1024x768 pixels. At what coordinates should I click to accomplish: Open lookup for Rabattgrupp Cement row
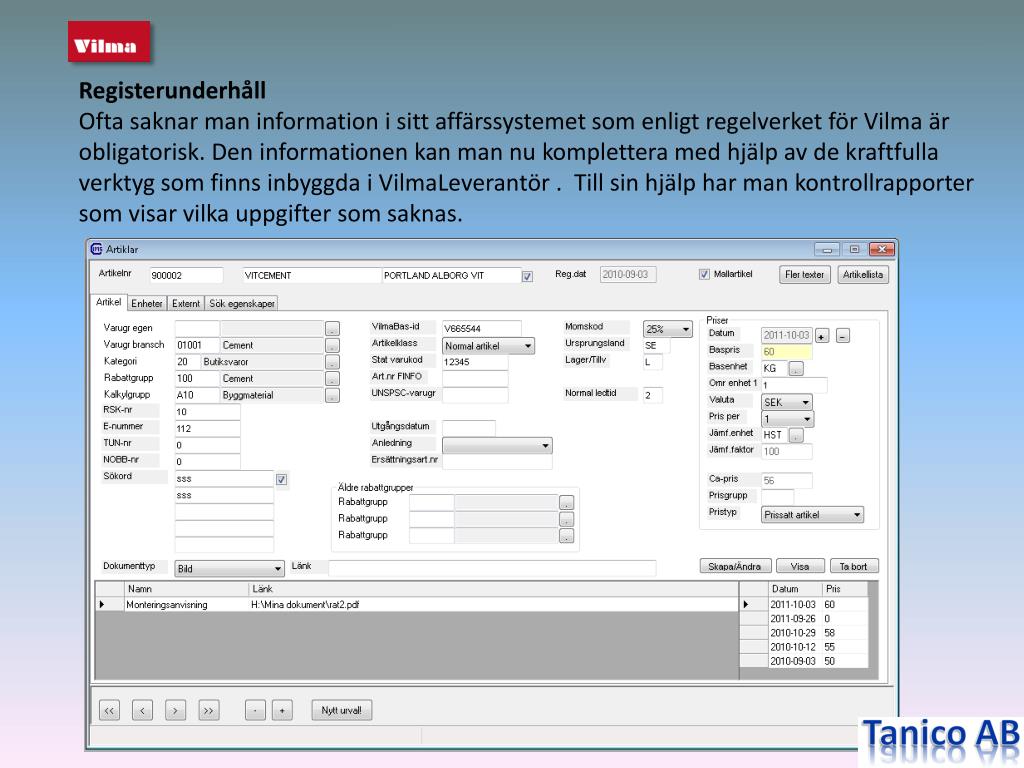pos(332,379)
